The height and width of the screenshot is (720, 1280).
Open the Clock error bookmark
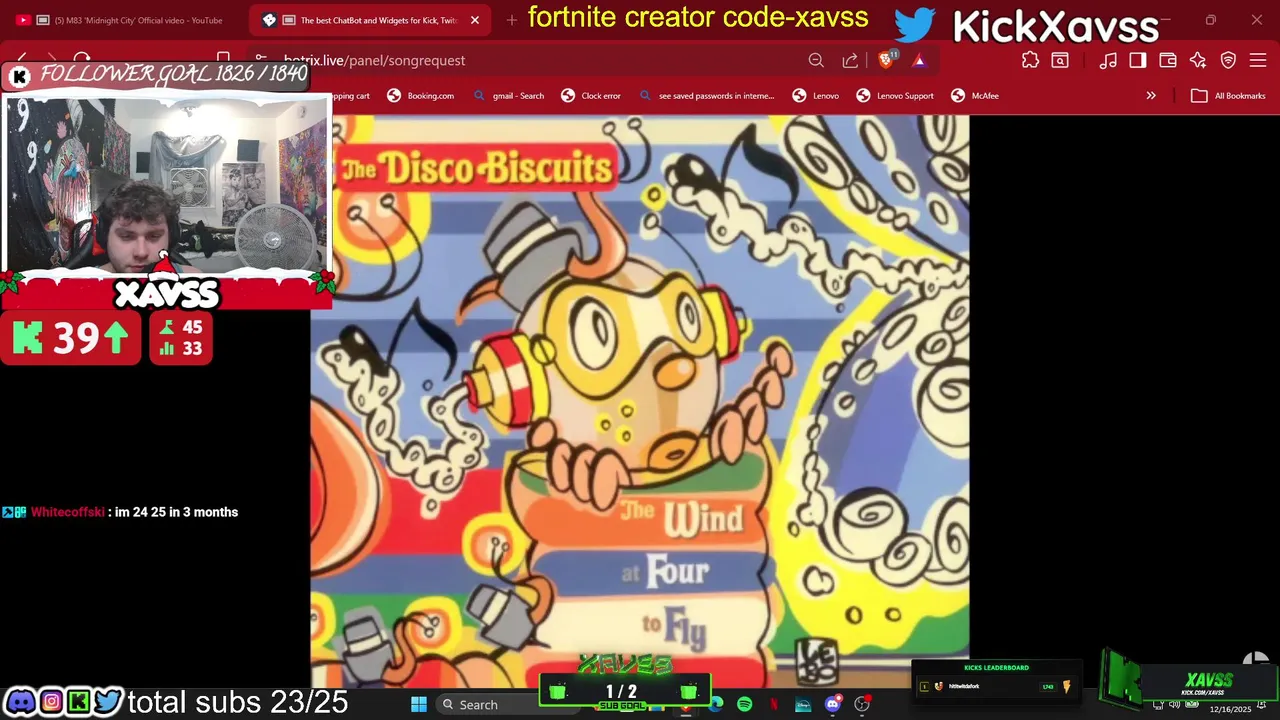(591, 96)
